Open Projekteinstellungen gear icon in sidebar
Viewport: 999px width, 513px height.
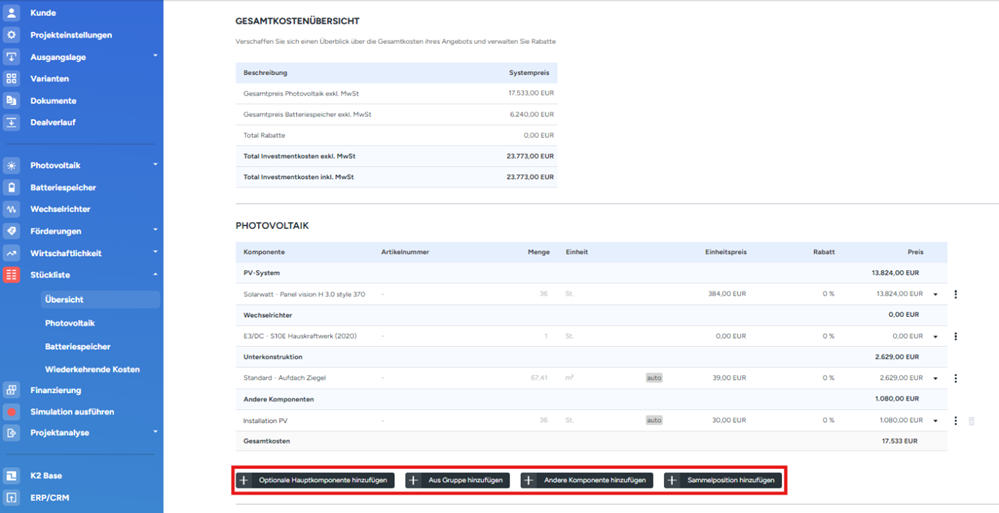(12, 35)
